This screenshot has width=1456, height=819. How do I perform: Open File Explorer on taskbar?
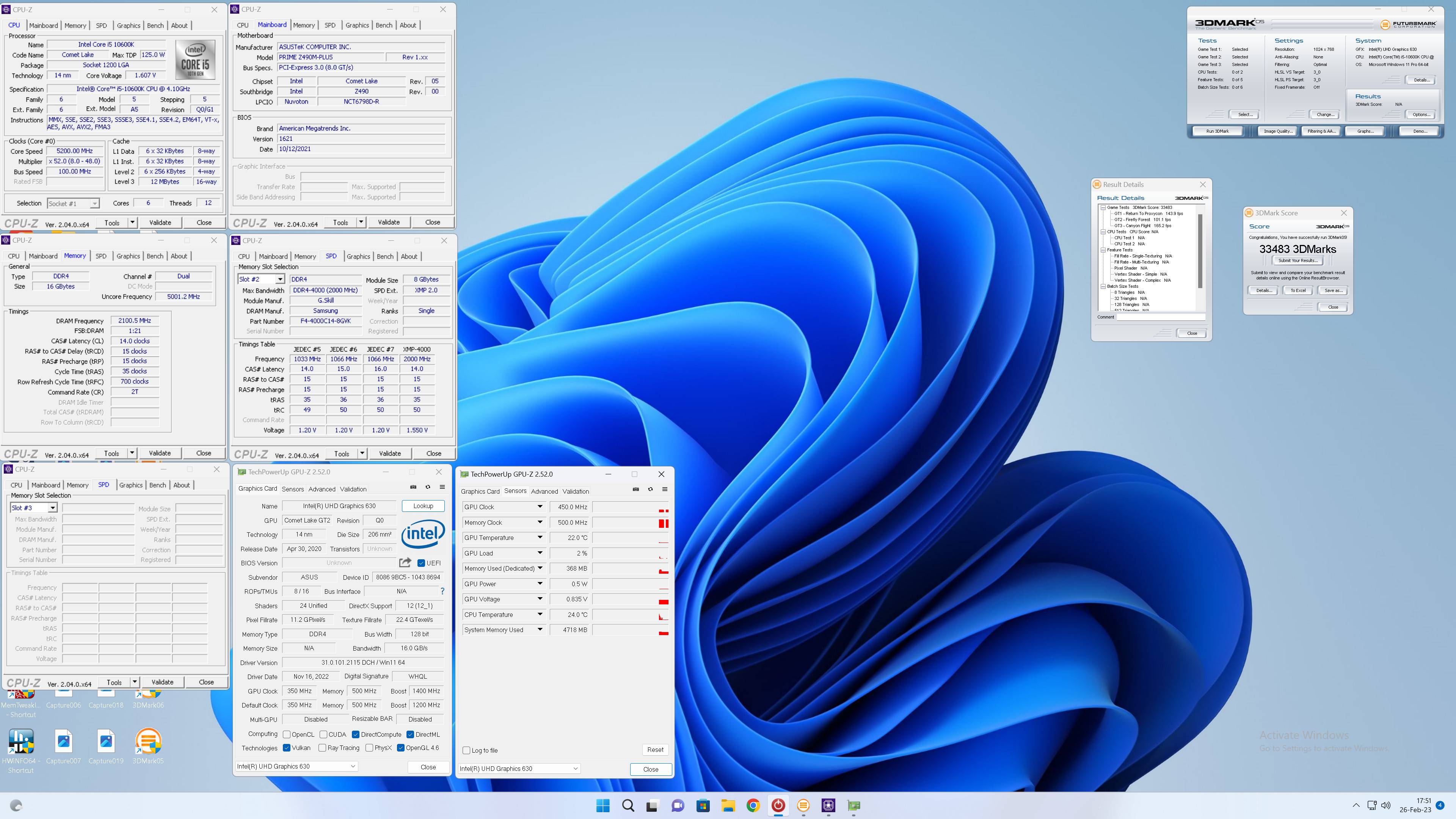[x=728, y=805]
